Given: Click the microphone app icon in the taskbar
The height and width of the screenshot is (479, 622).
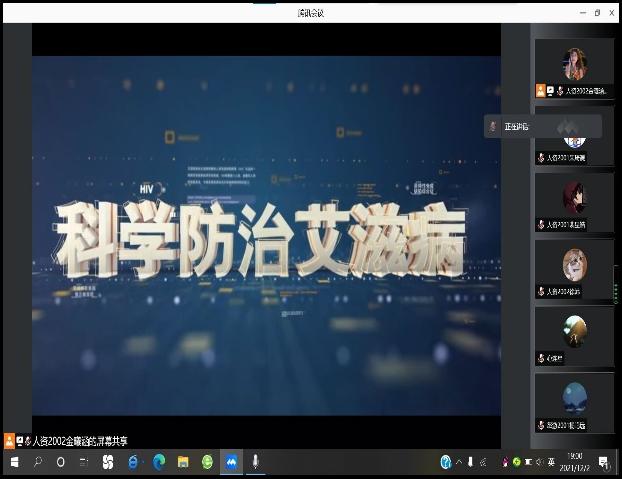Looking at the screenshot, I should point(256,462).
